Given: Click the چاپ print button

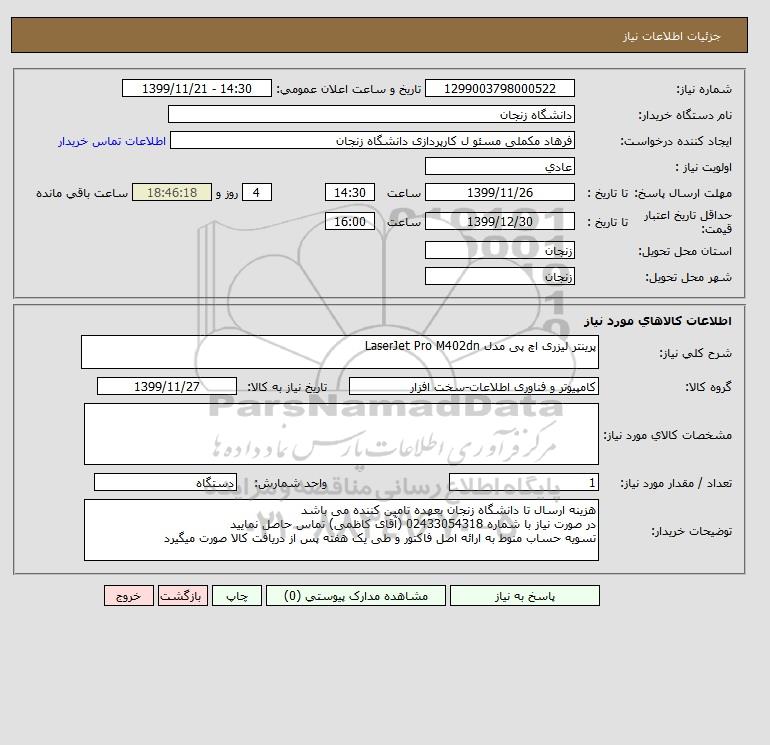Looking at the screenshot, I should 237,596.
